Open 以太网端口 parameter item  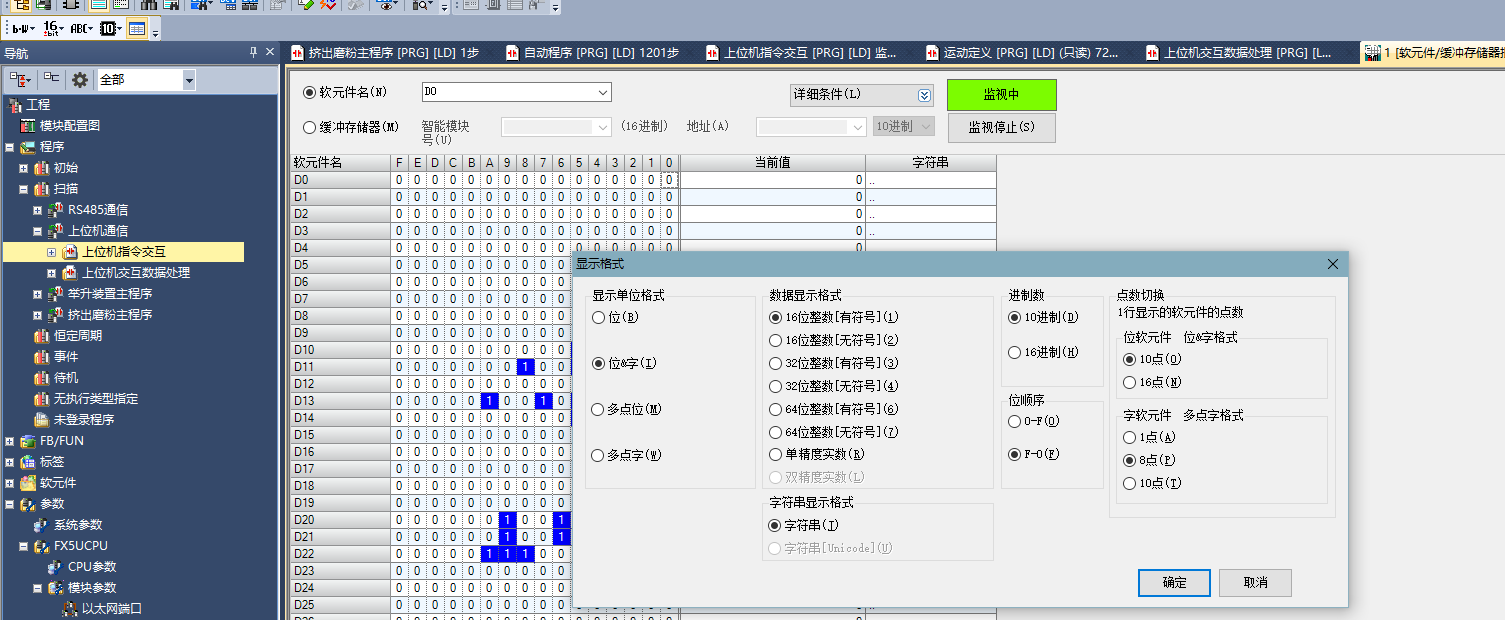(111, 608)
